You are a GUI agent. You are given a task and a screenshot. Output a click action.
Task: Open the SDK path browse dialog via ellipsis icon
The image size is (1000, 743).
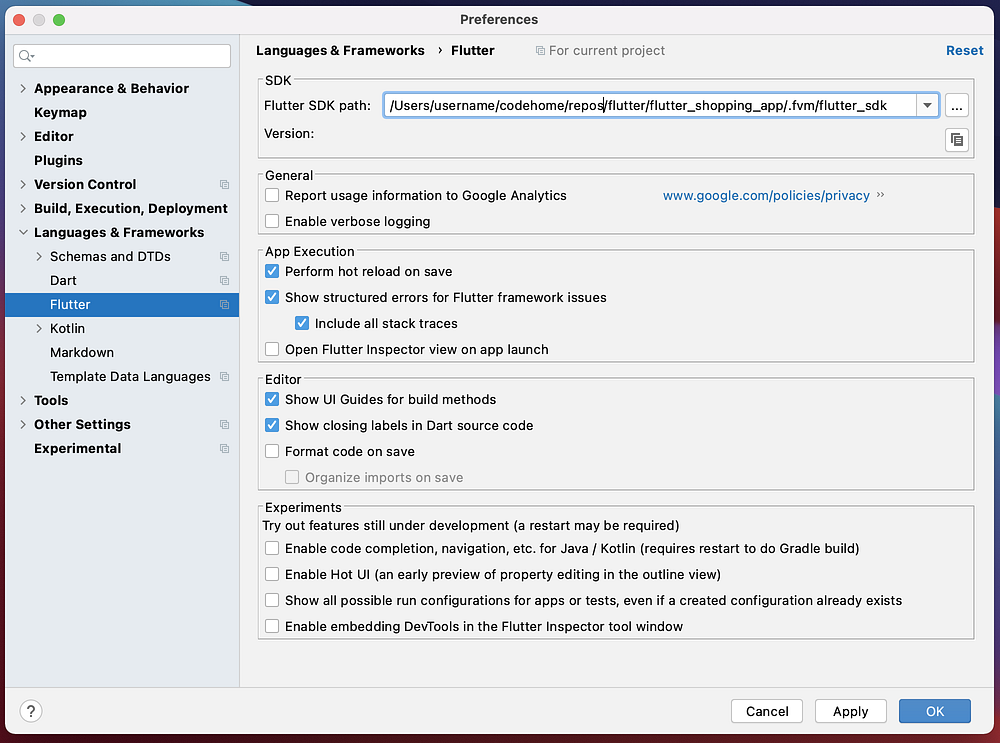[x=956, y=104]
